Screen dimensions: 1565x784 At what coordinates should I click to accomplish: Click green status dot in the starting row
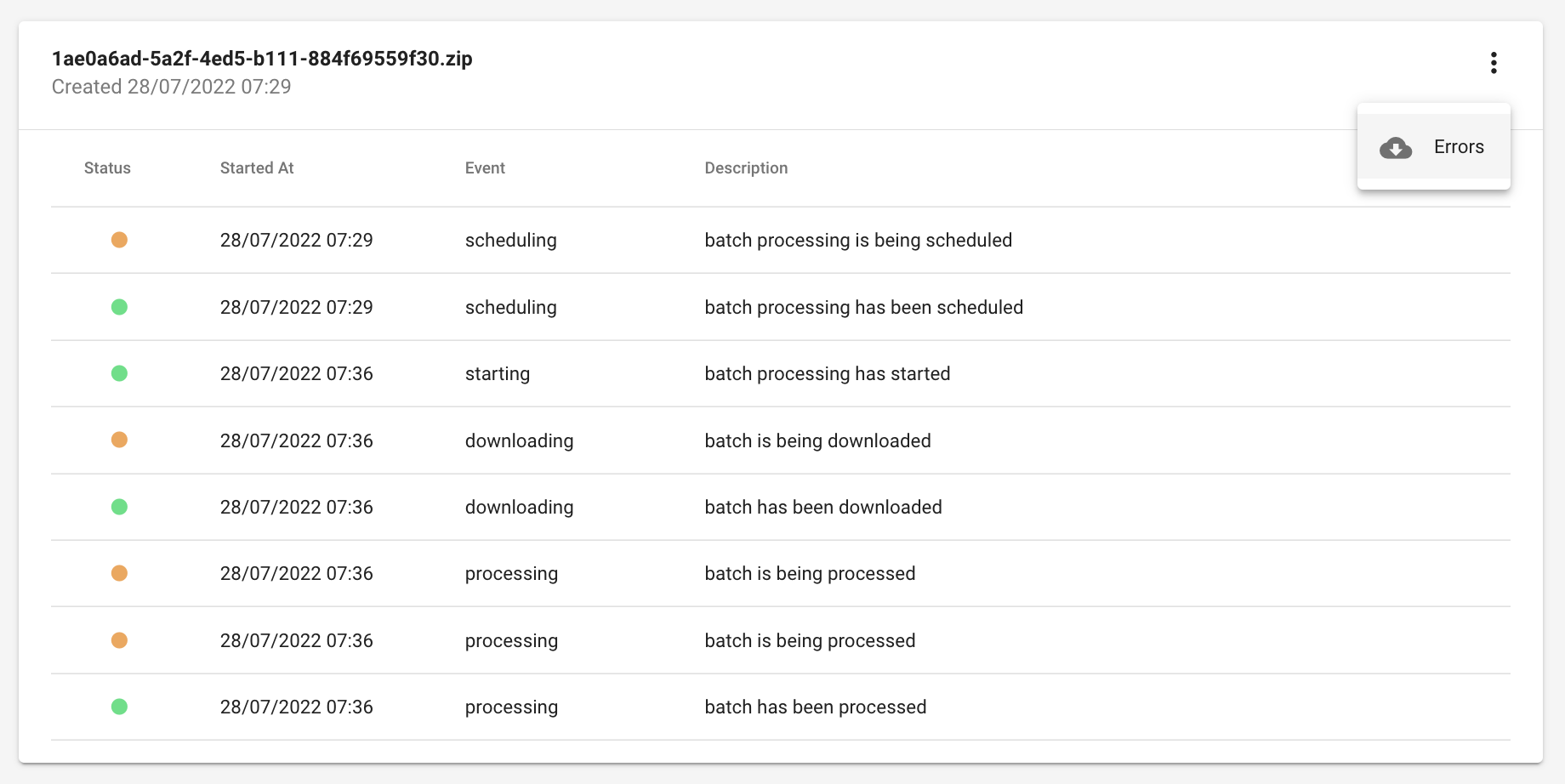point(119,373)
